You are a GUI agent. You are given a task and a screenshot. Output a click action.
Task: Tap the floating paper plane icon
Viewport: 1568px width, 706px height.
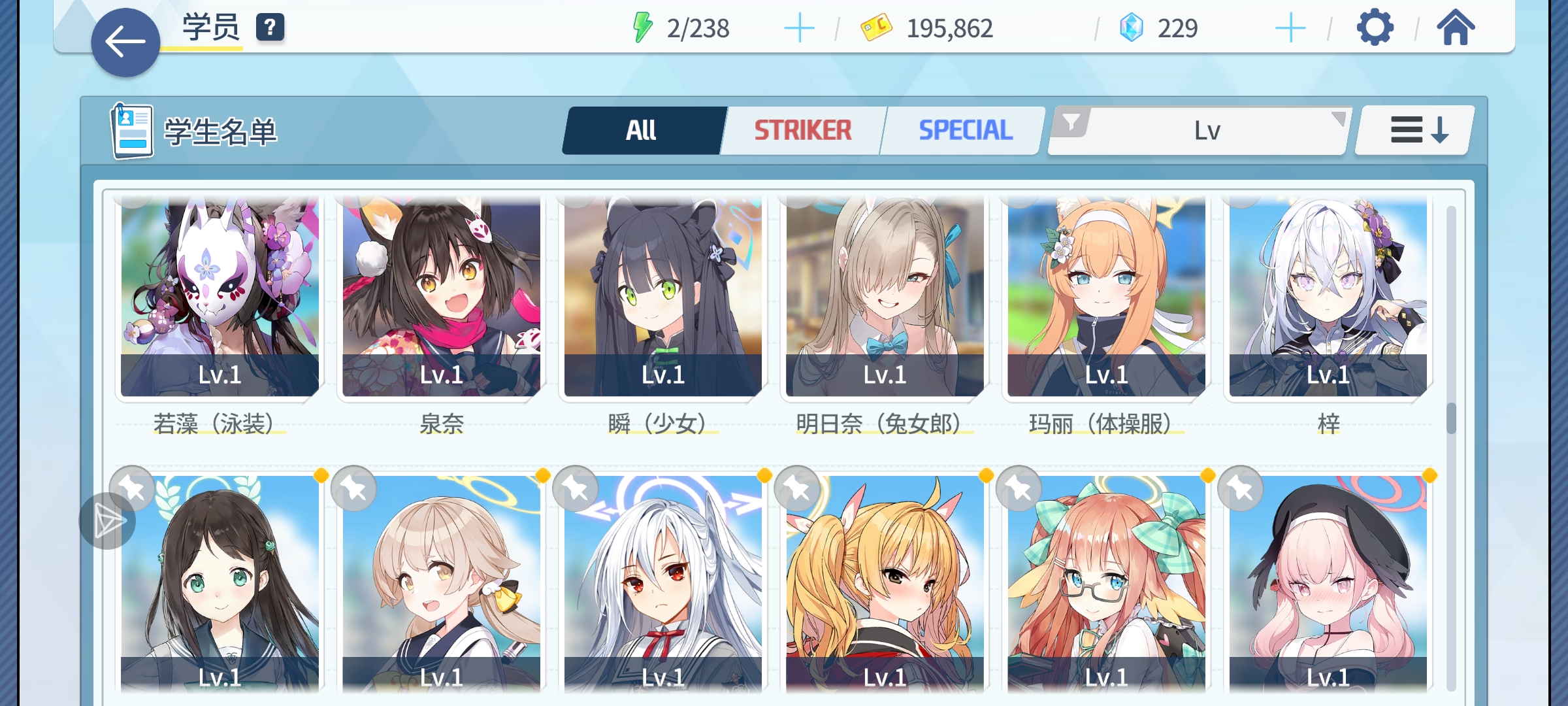[x=108, y=521]
